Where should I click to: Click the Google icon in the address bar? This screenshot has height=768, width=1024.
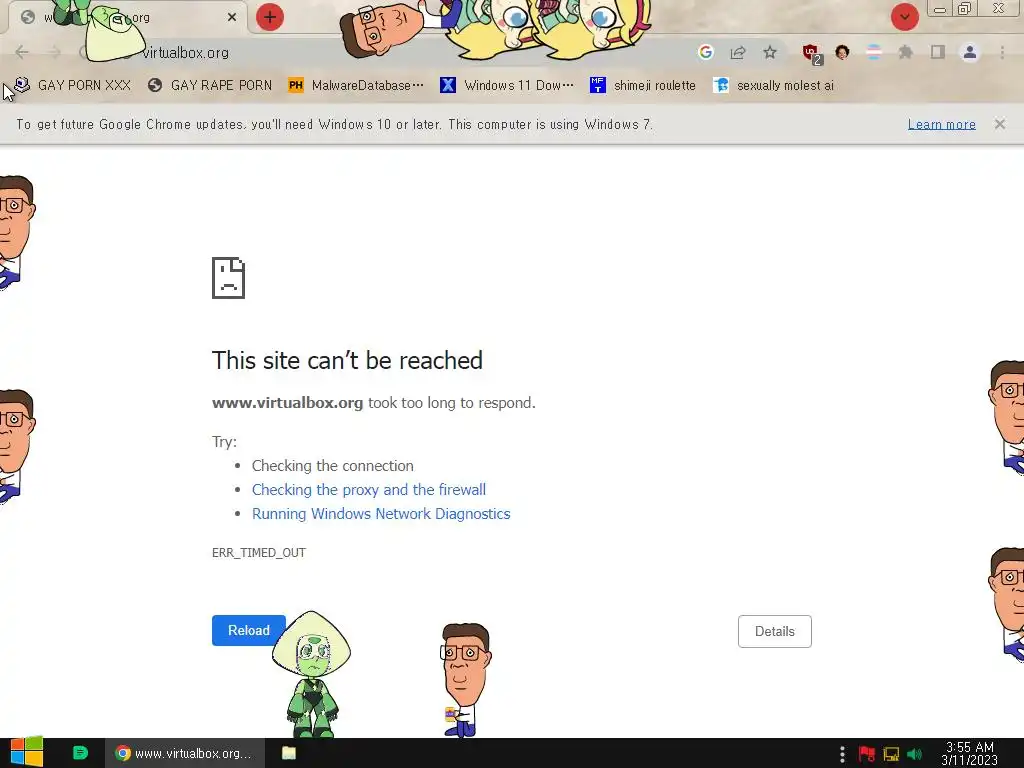[705, 52]
